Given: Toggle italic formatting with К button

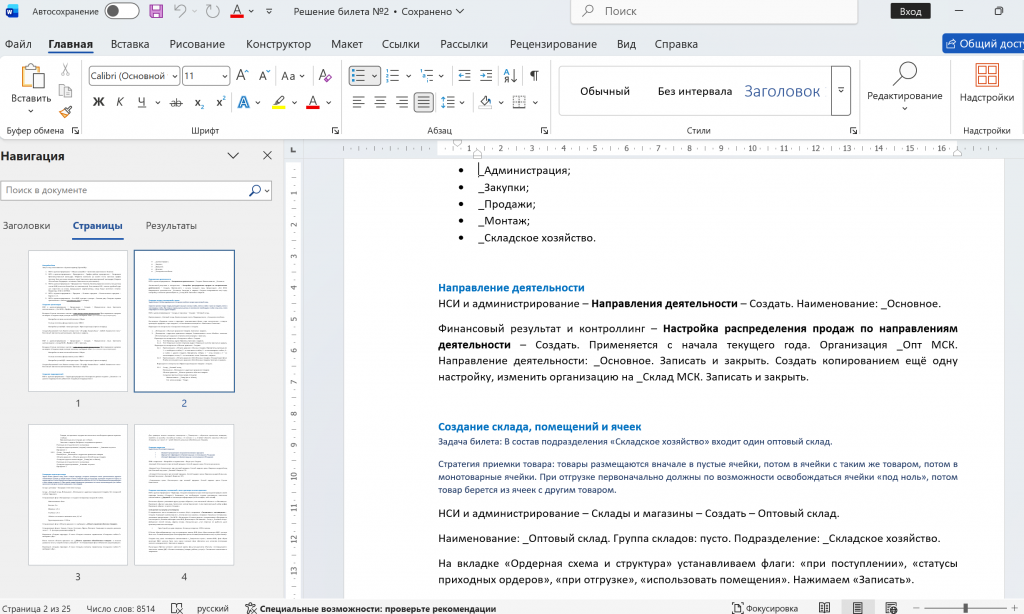Looking at the screenshot, I should click(x=120, y=102).
